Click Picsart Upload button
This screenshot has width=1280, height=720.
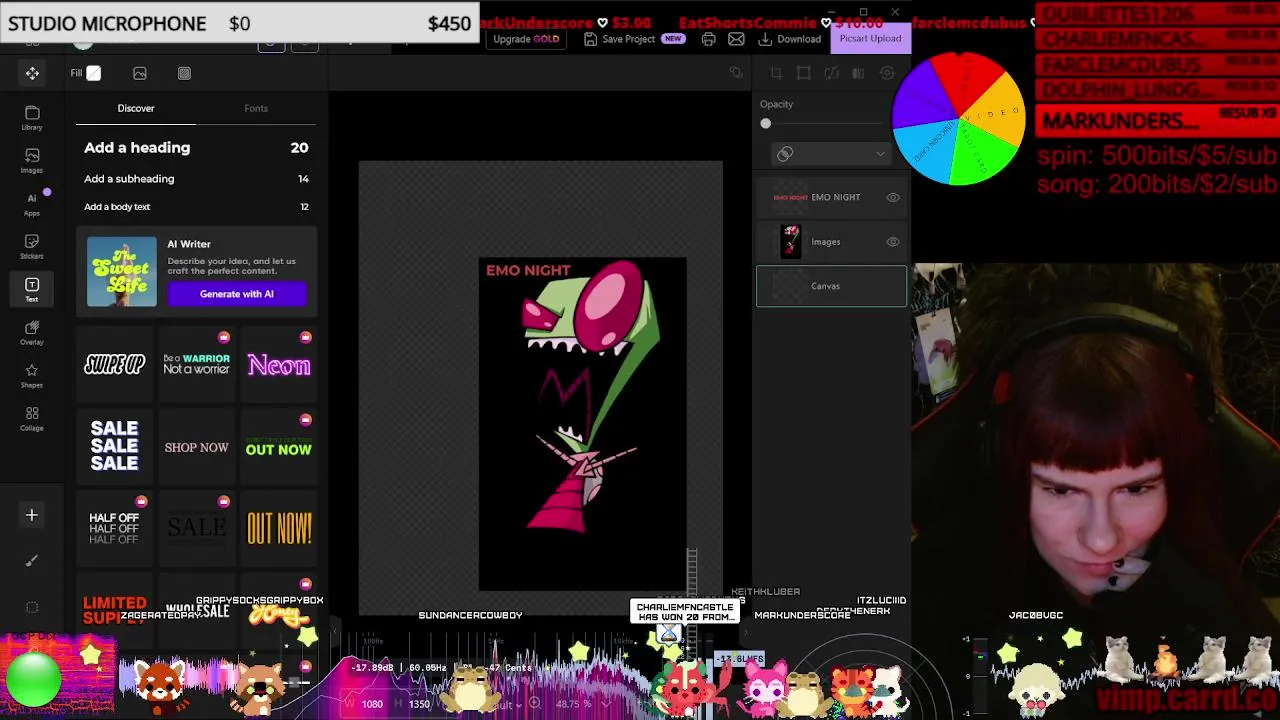[x=870, y=38]
